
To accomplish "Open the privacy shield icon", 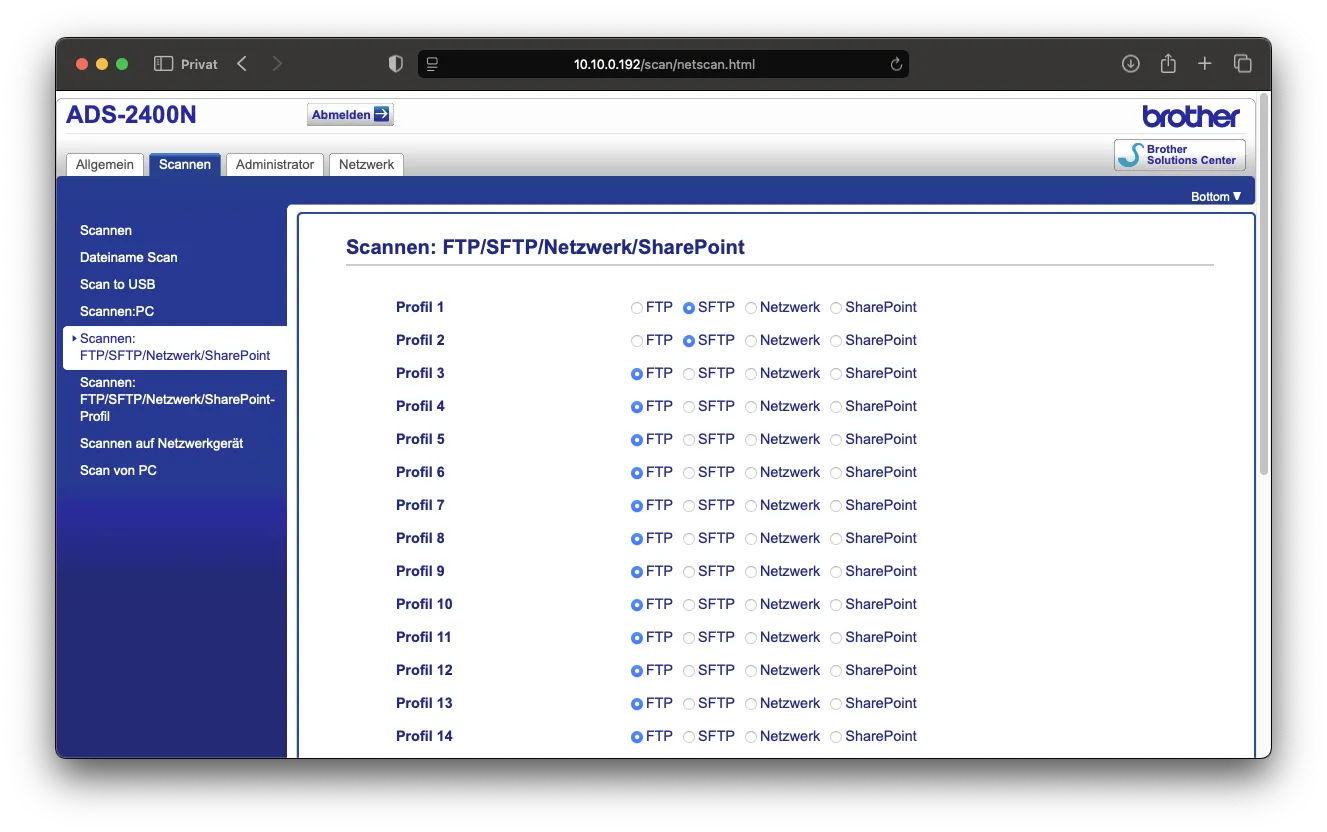I will [395, 64].
